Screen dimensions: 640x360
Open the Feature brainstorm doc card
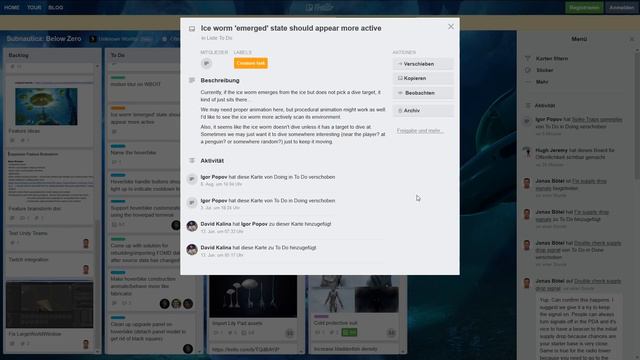click(50, 187)
